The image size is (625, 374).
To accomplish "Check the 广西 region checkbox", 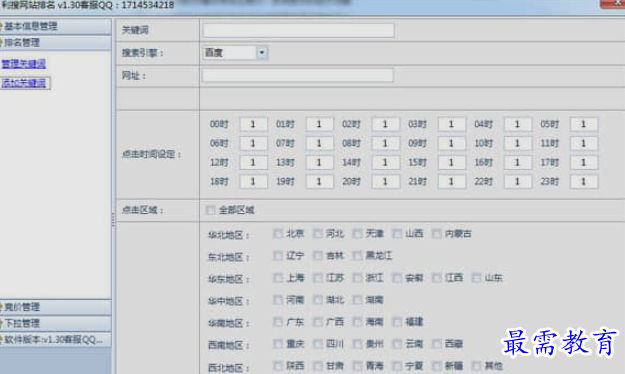I will point(318,322).
